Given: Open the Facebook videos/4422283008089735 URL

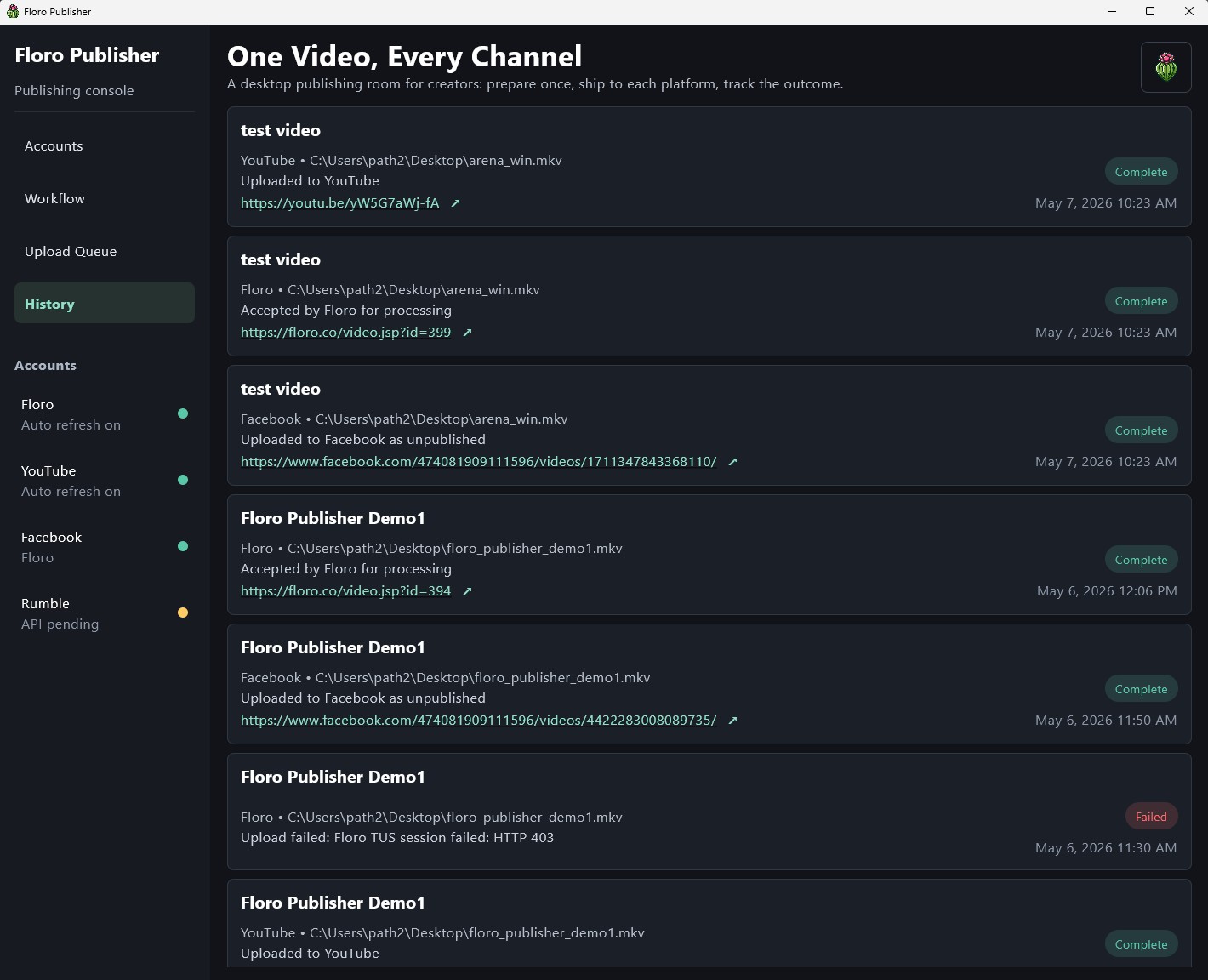Looking at the screenshot, I should 479,721.
